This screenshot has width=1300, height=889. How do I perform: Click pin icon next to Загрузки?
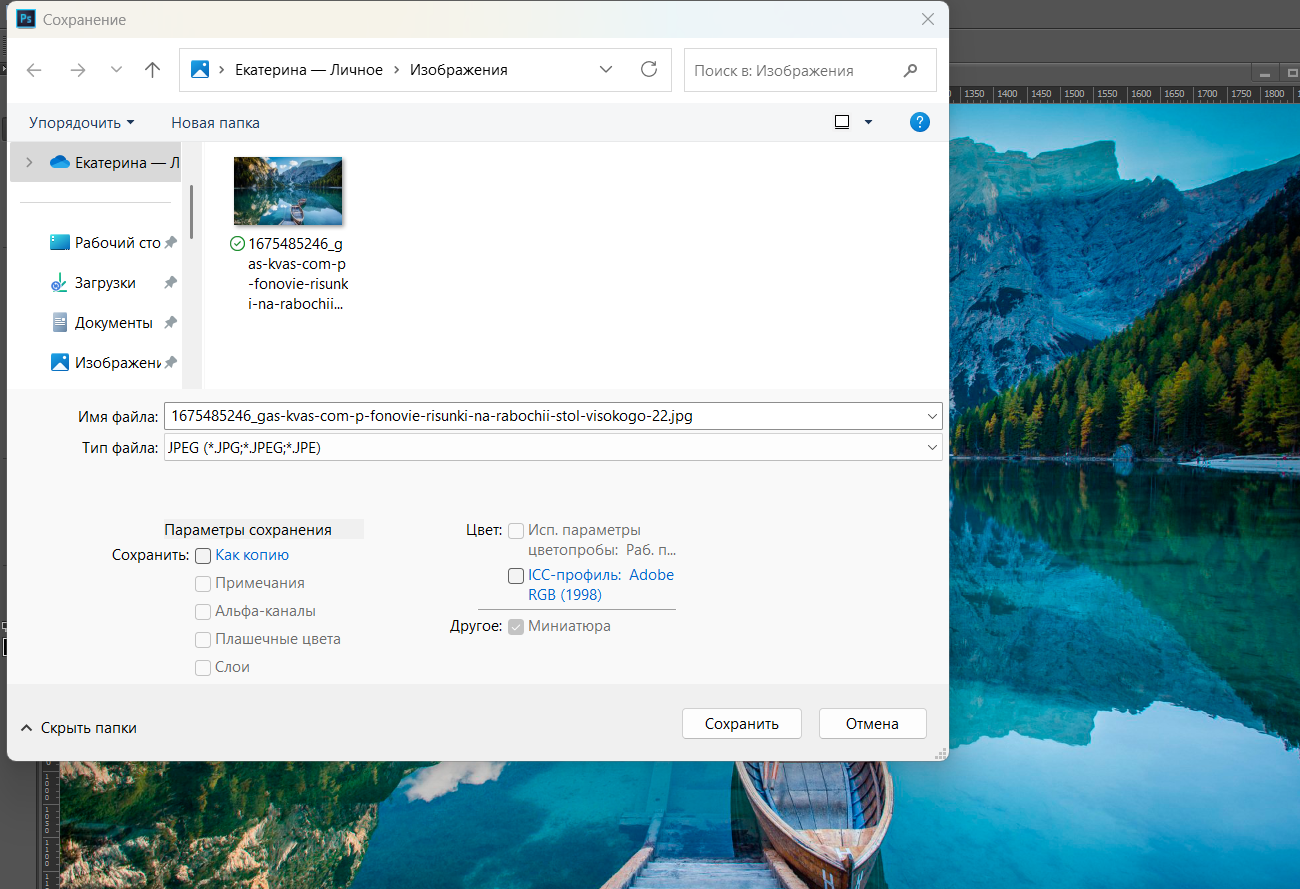(171, 283)
